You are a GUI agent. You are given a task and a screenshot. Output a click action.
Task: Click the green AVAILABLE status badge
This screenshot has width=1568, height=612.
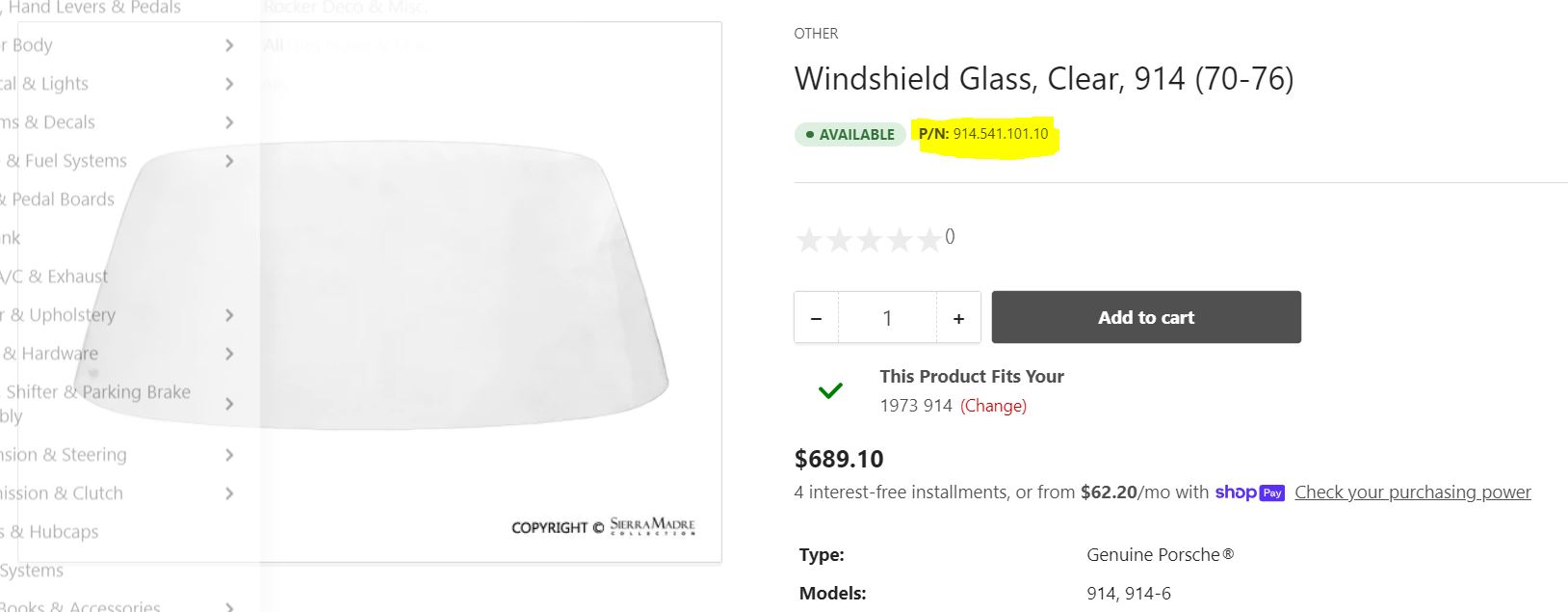pyautogui.click(x=850, y=134)
